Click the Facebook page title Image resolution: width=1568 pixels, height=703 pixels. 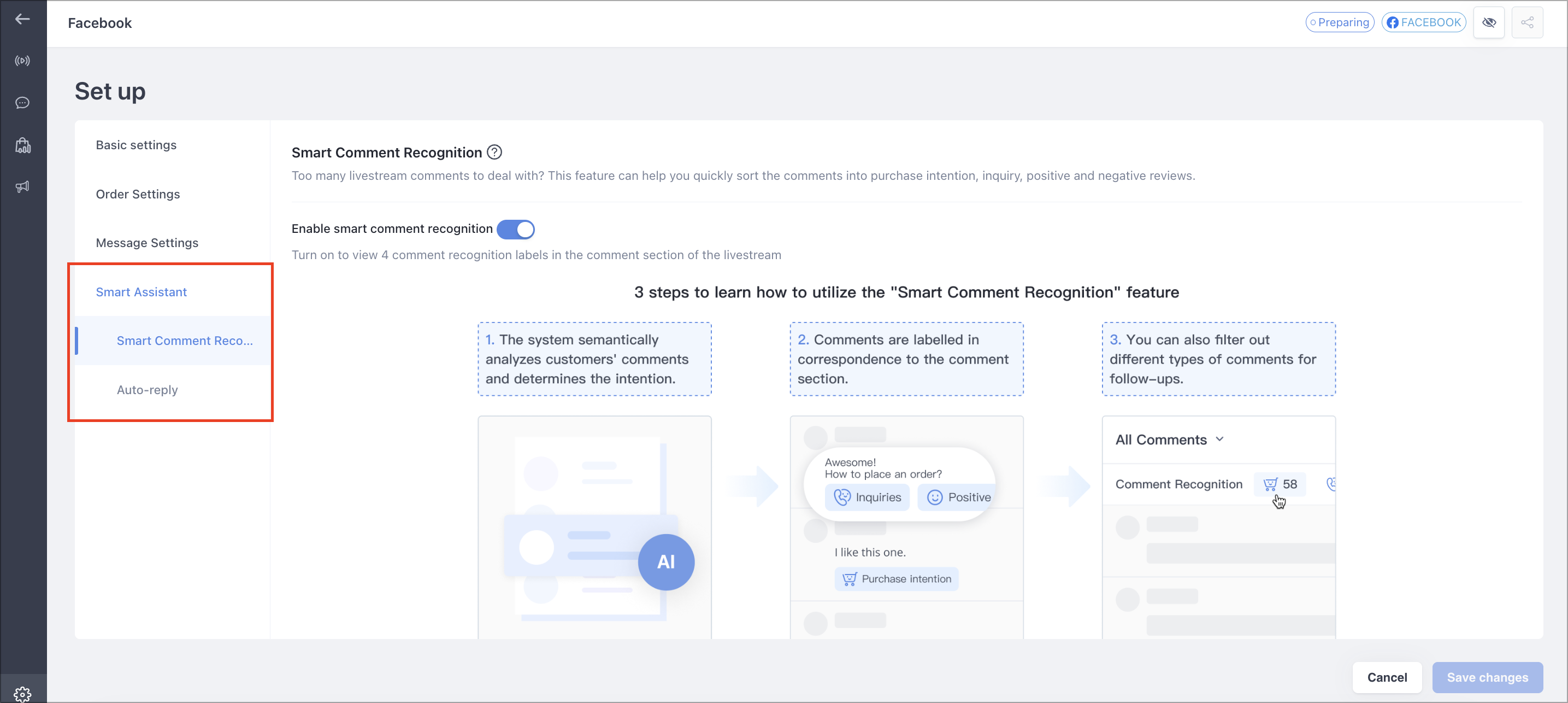tap(100, 23)
